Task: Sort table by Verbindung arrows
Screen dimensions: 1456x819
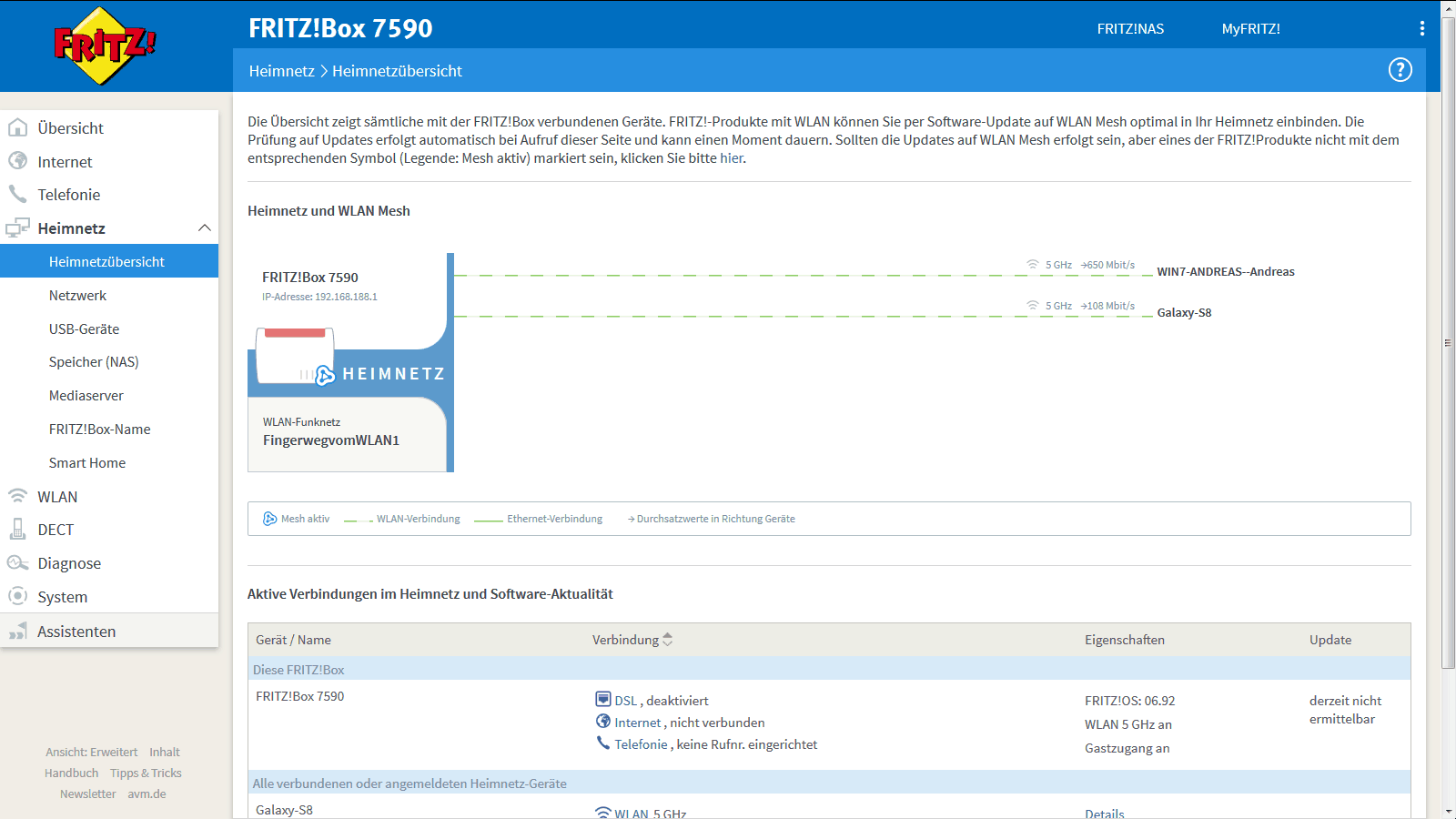Action: [x=668, y=640]
